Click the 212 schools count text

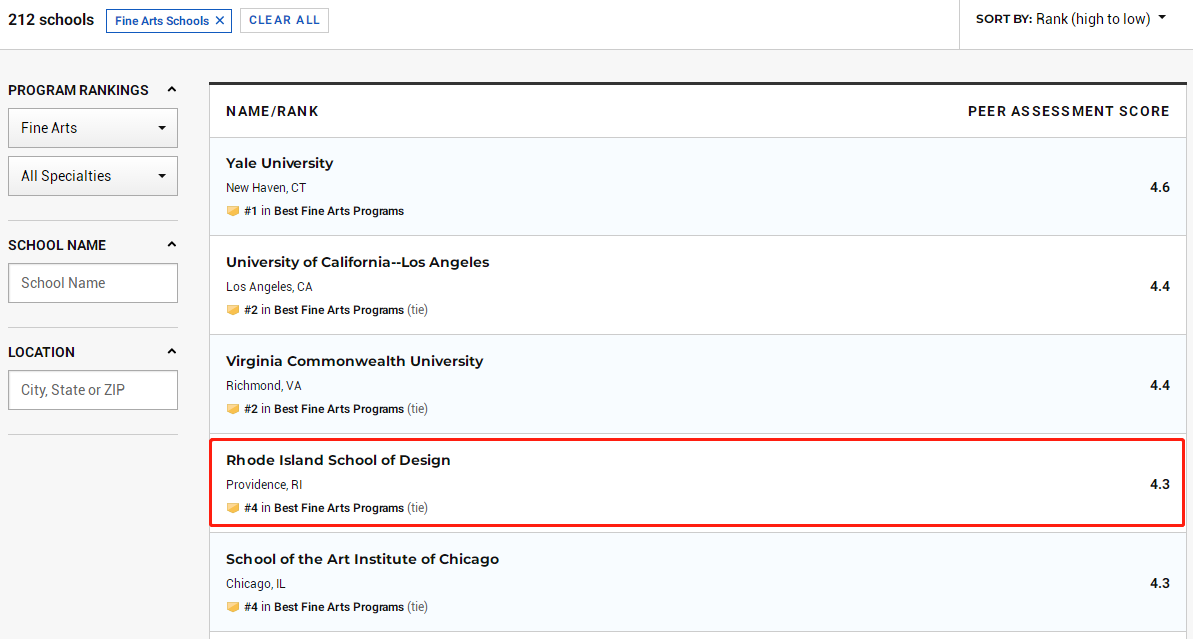coord(51,20)
